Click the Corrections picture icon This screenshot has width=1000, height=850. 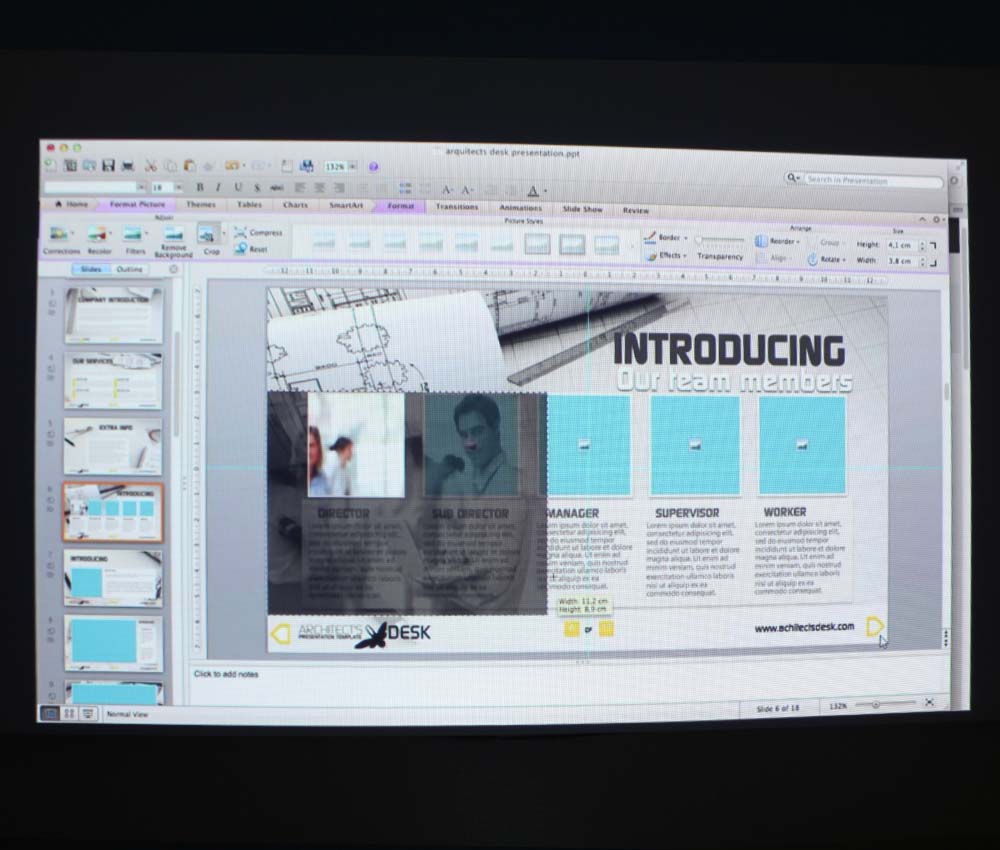(x=61, y=236)
